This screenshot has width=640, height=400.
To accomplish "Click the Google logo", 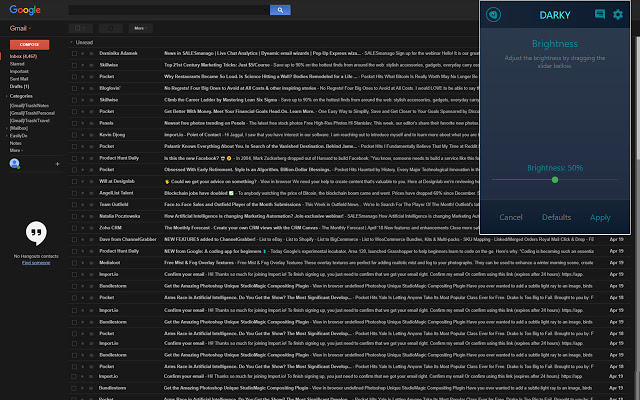I will 25,10.
